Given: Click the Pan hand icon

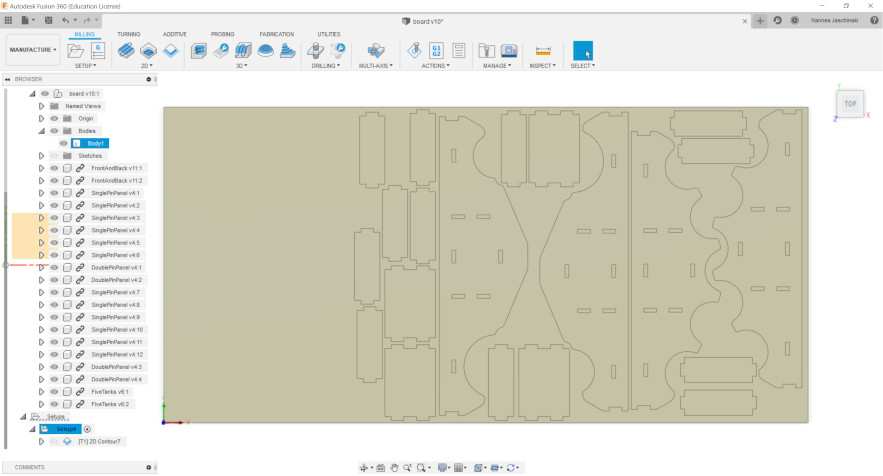Looking at the screenshot, I should click(x=394, y=468).
